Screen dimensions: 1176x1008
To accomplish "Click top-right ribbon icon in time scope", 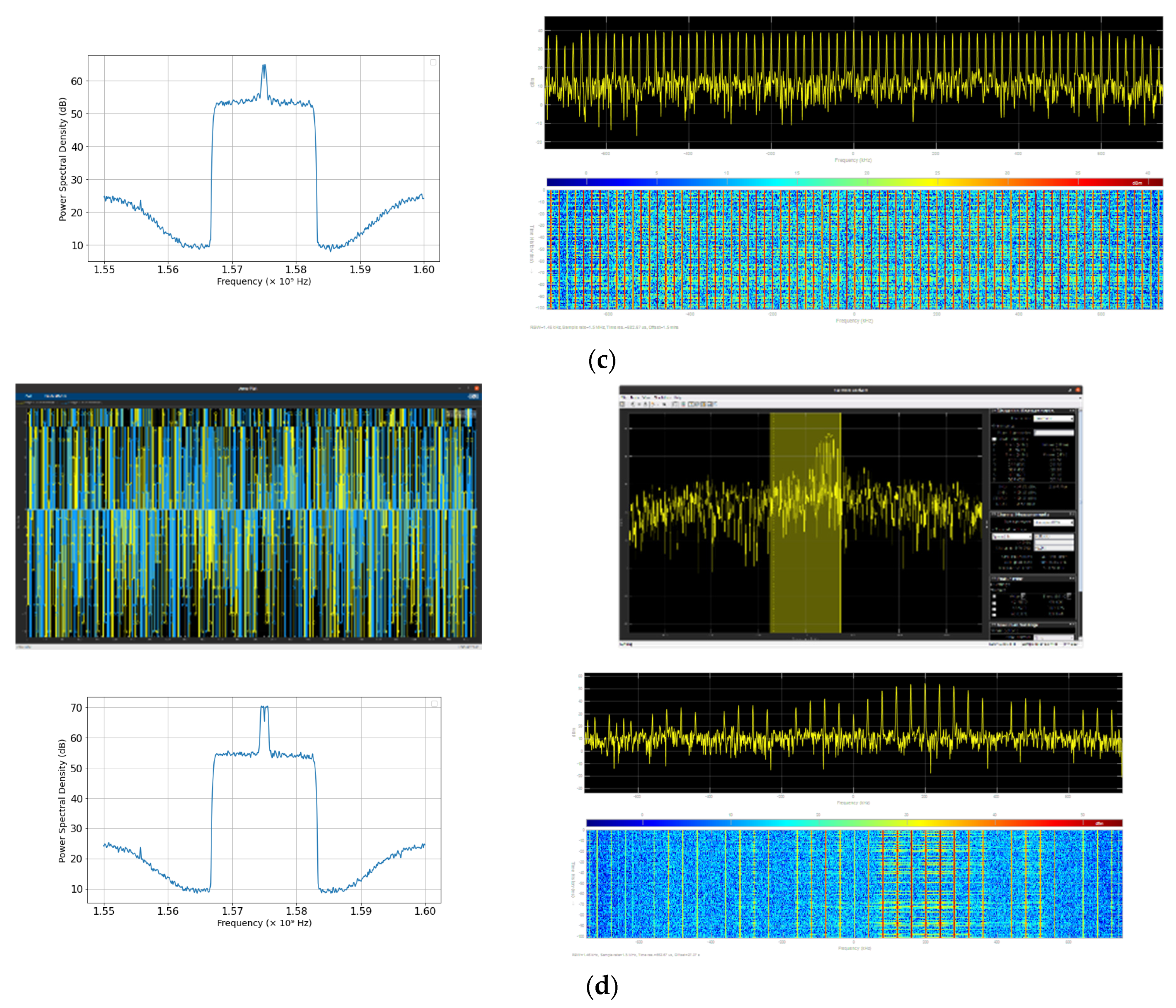I will click(x=473, y=397).
